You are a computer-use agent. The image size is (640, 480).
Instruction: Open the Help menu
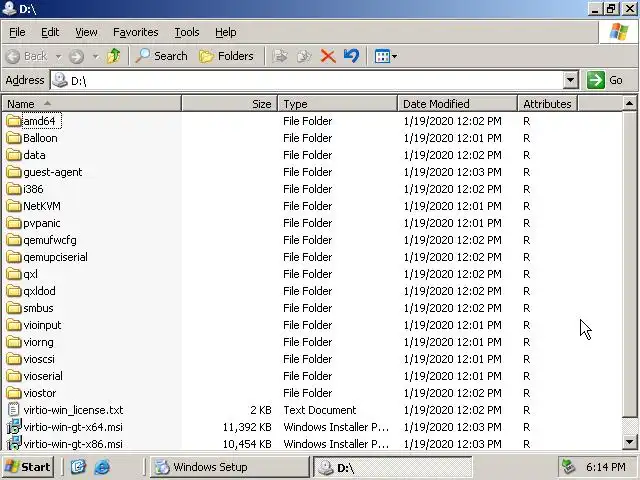tap(225, 32)
